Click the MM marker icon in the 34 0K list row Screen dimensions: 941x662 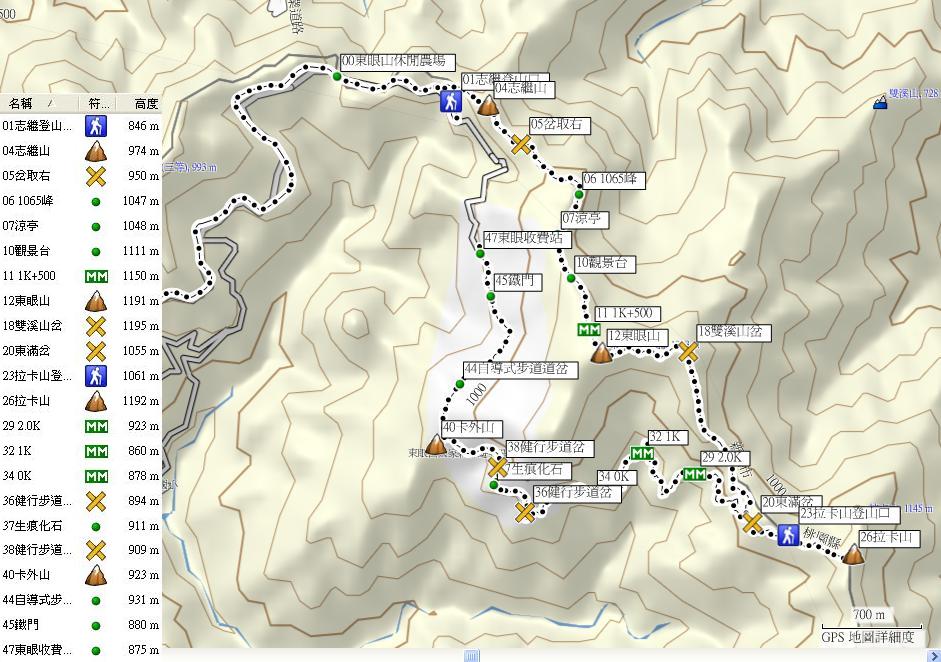coord(96,476)
